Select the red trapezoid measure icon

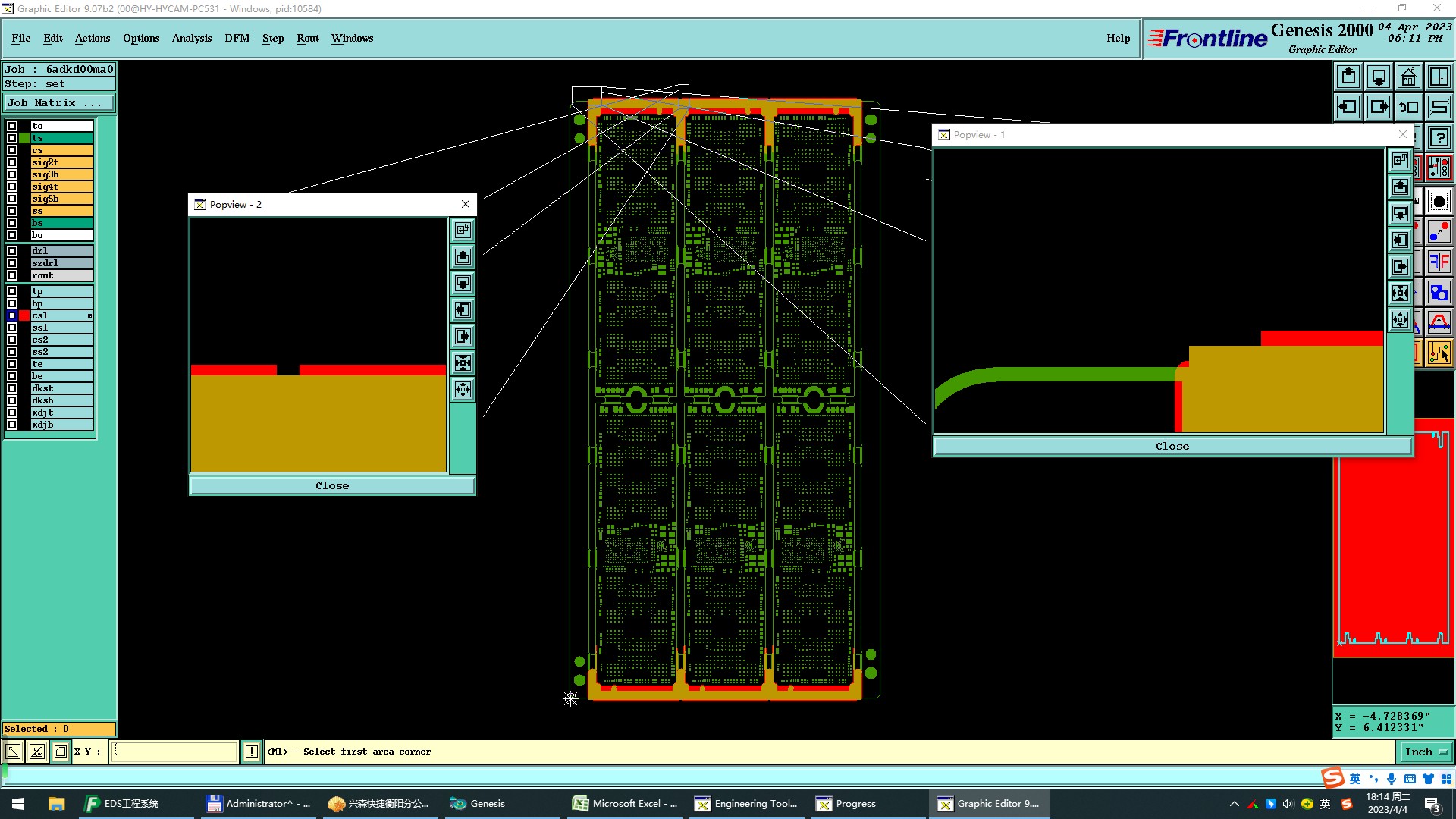click(1439, 322)
